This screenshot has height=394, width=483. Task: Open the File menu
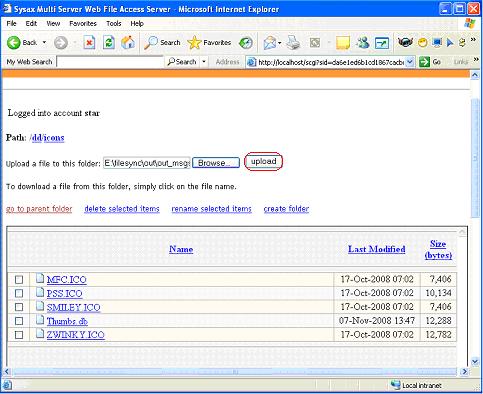tap(11, 23)
